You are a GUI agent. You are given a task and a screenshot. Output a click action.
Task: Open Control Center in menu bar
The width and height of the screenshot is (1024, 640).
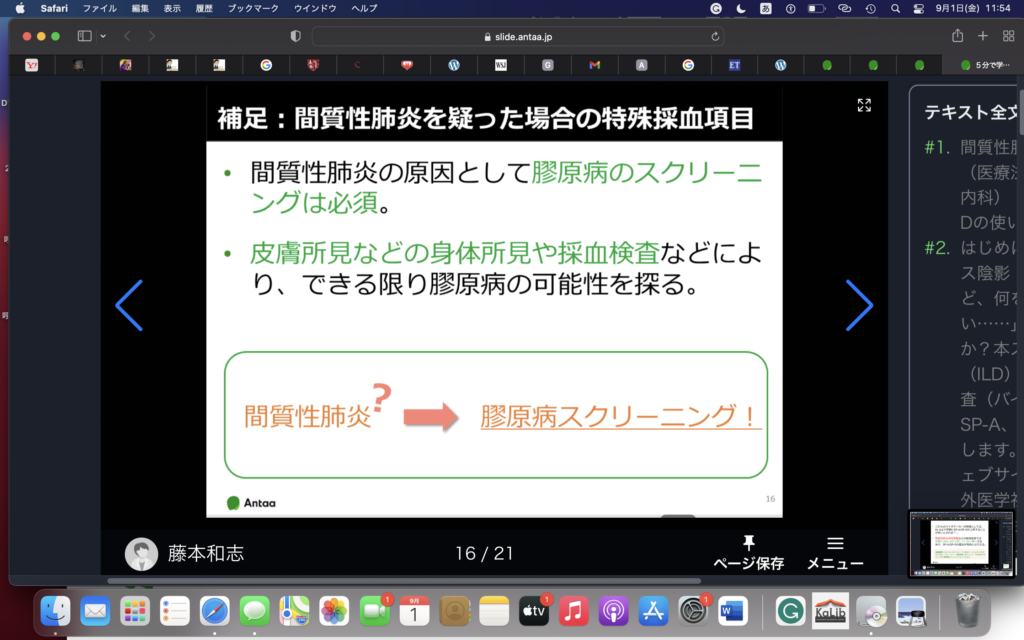tap(918, 8)
